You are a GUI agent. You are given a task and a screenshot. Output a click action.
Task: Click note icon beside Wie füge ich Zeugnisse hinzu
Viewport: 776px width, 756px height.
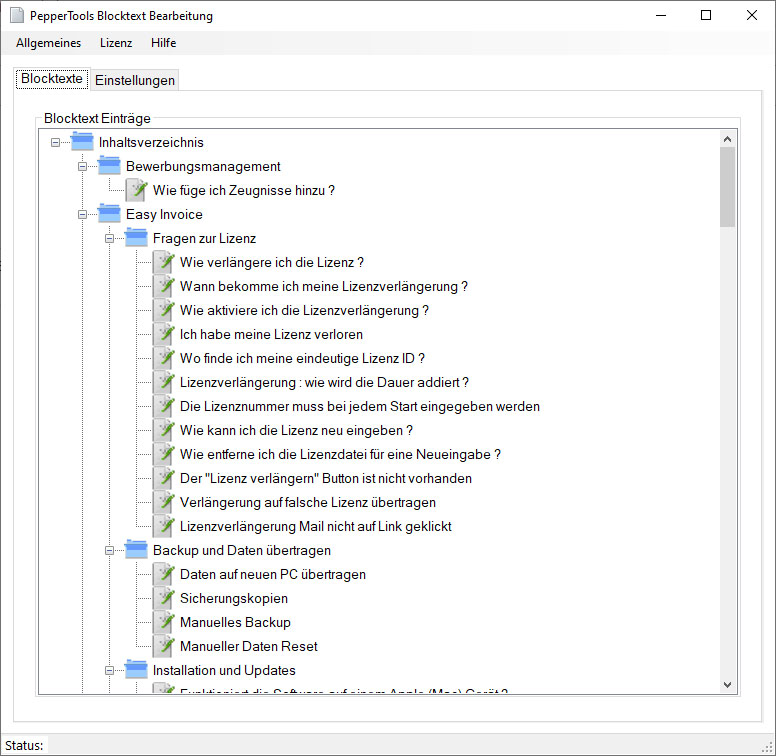tap(137, 190)
